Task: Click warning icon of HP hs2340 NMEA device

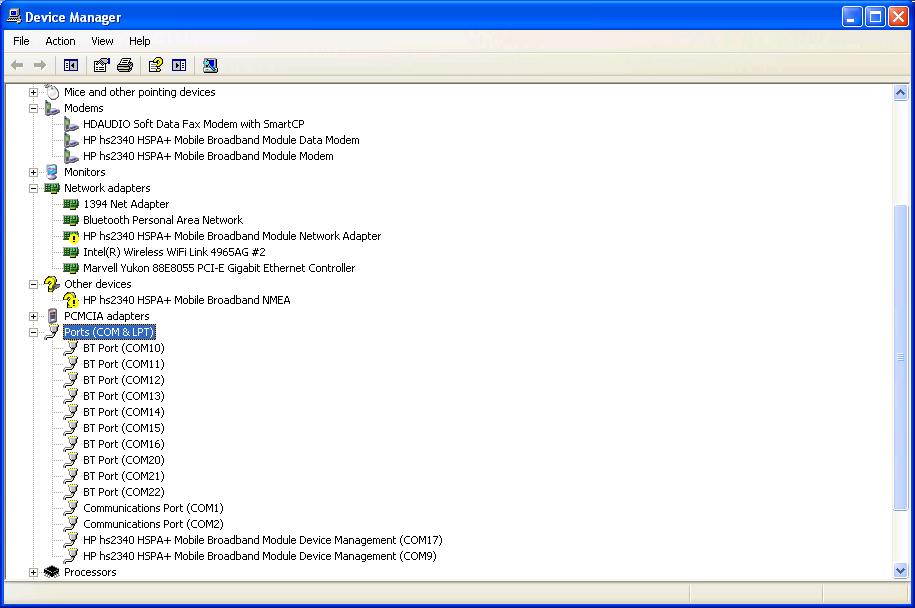Action: pos(71,300)
